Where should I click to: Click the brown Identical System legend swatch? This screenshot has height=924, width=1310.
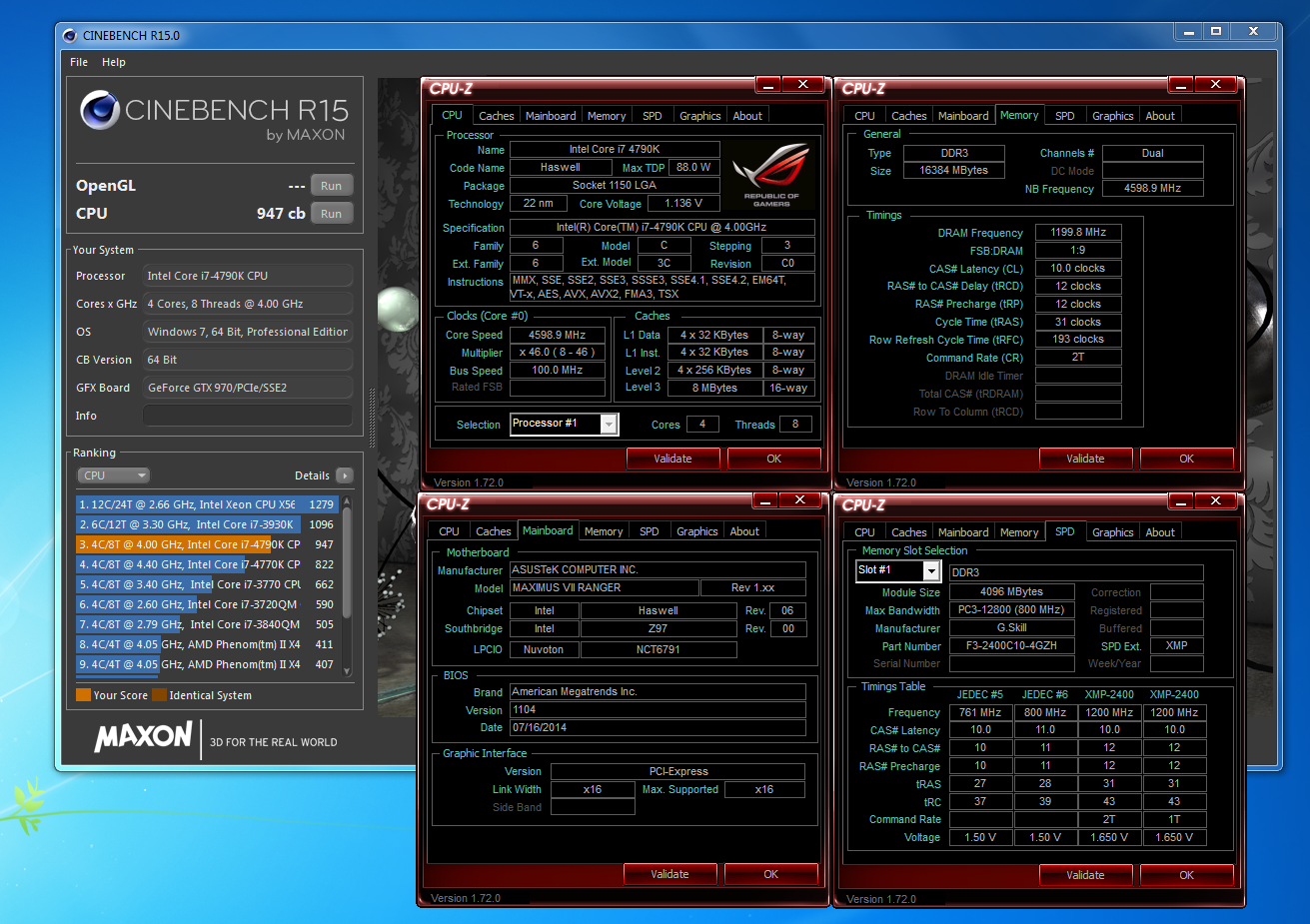pyautogui.click(x=159, y=695)
